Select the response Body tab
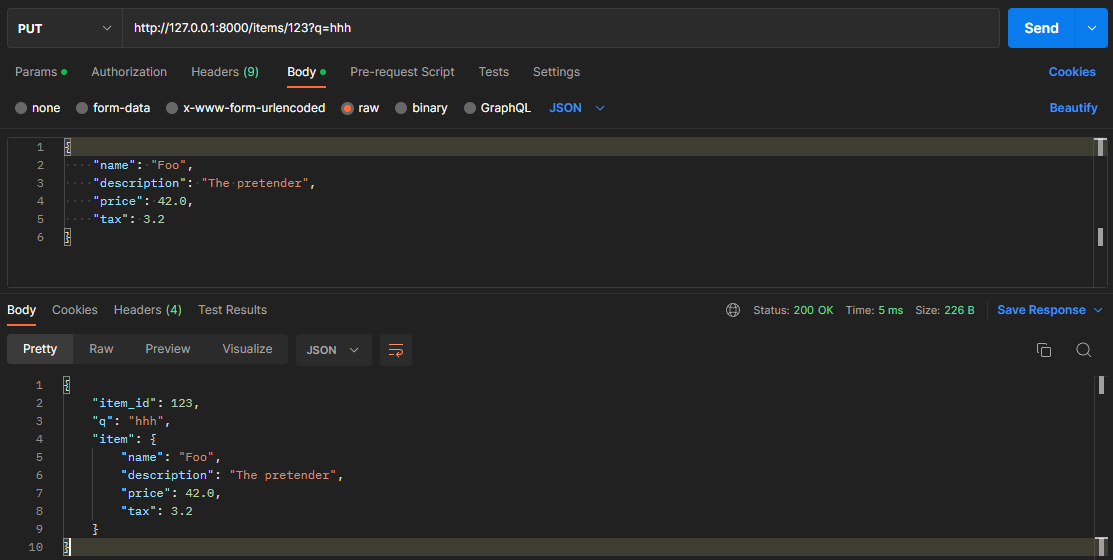 21,310
